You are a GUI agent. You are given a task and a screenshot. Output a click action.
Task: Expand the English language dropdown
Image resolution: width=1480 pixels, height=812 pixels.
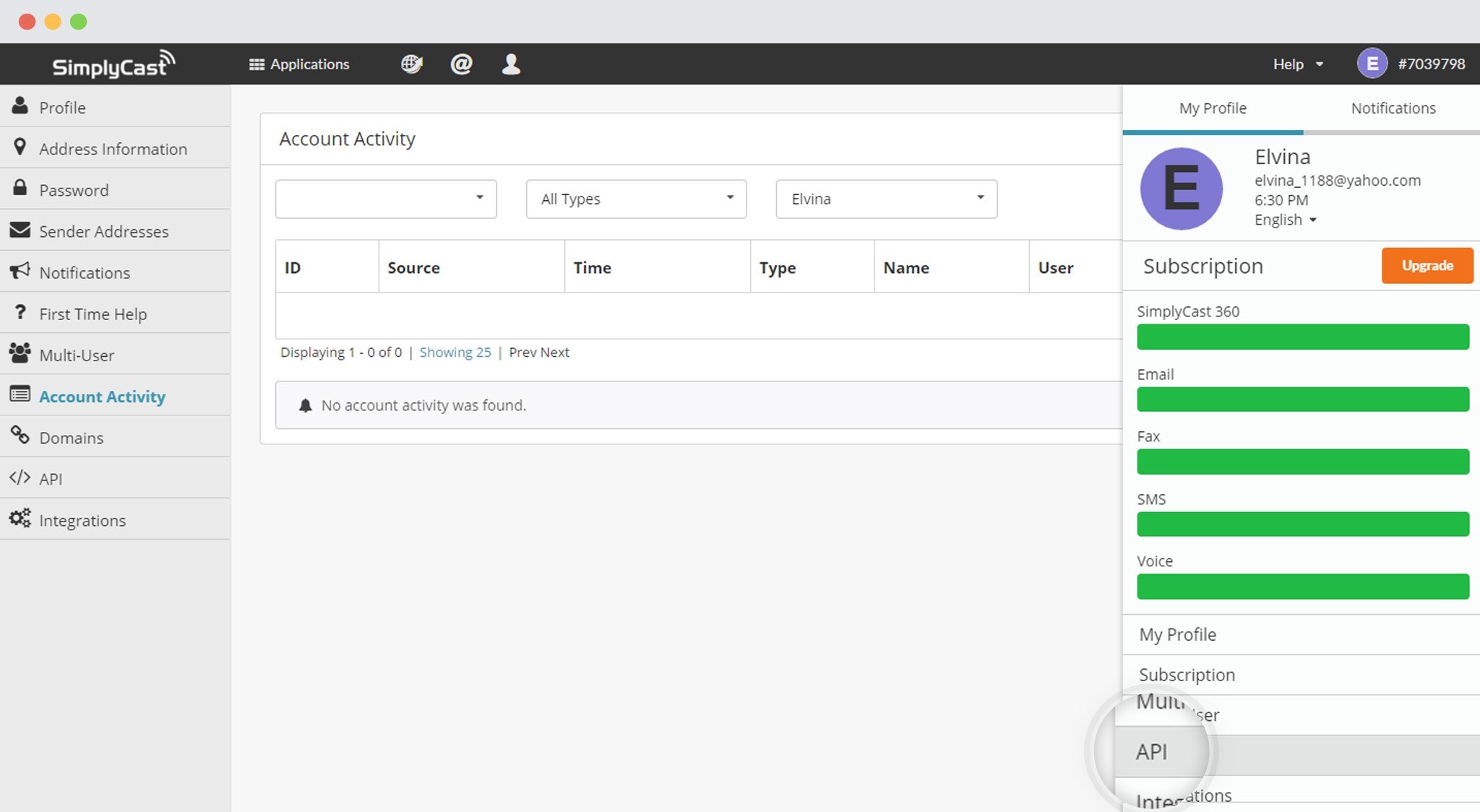1285,220
